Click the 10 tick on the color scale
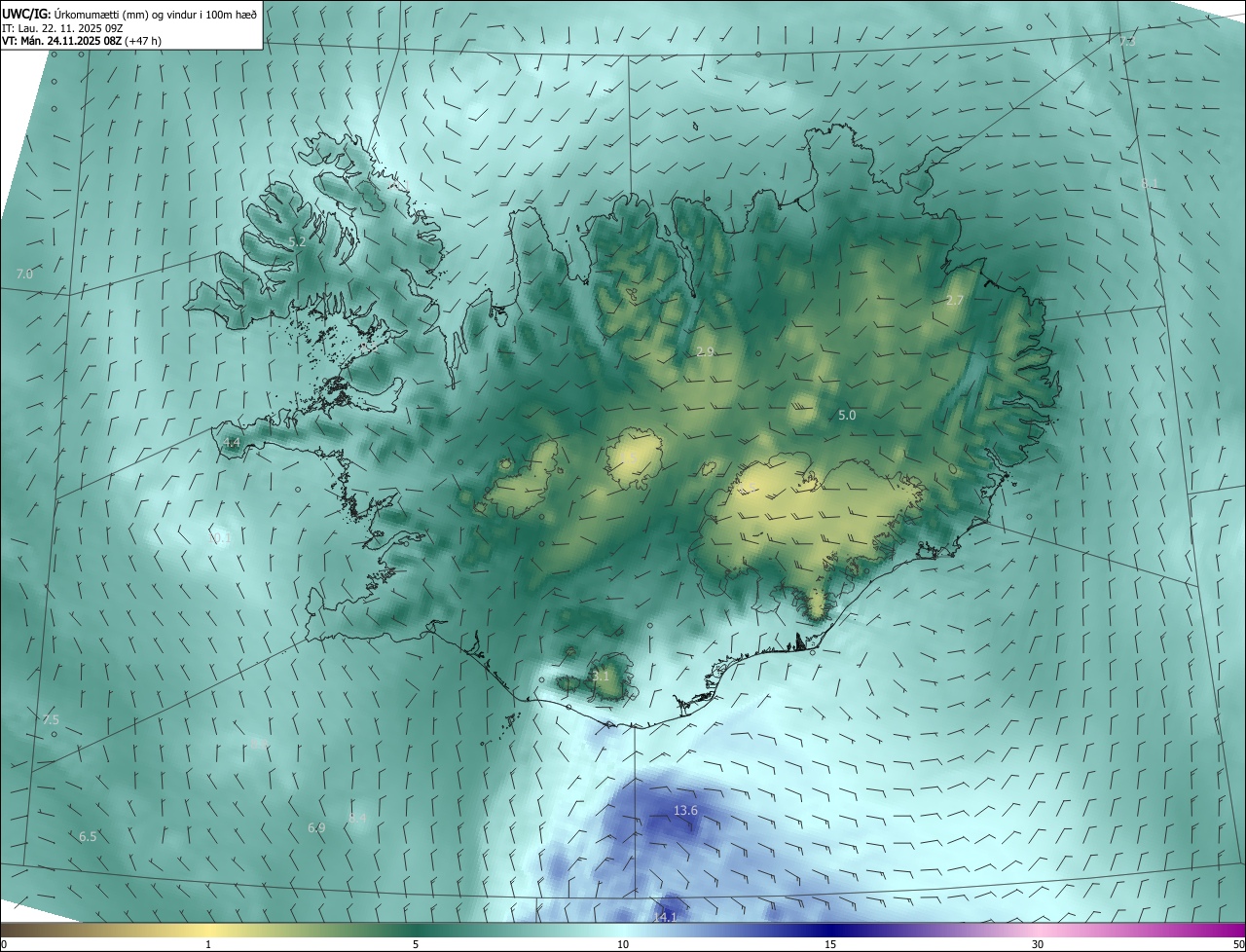Screen dimensions: 1246x952 pos(623,945)
